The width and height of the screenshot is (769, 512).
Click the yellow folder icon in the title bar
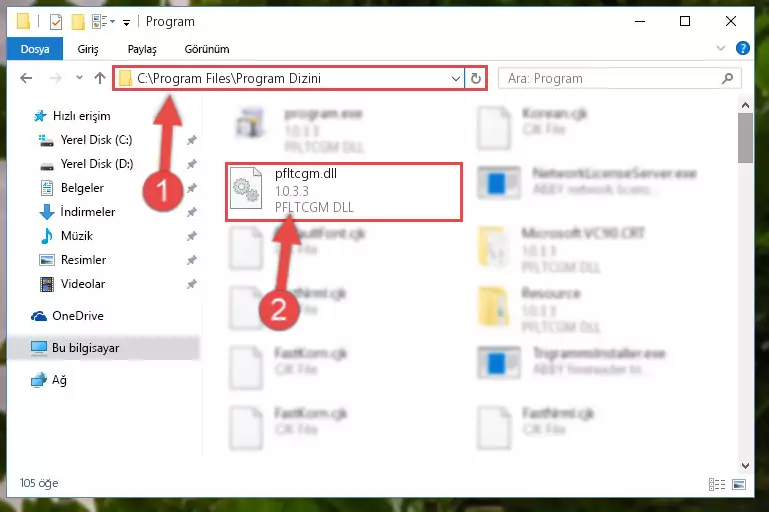[23, 22]
